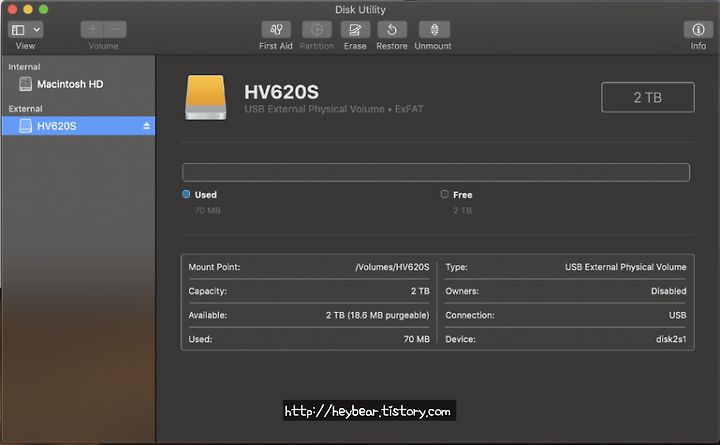Click the add Volume plus button

[x=92, y=30]
